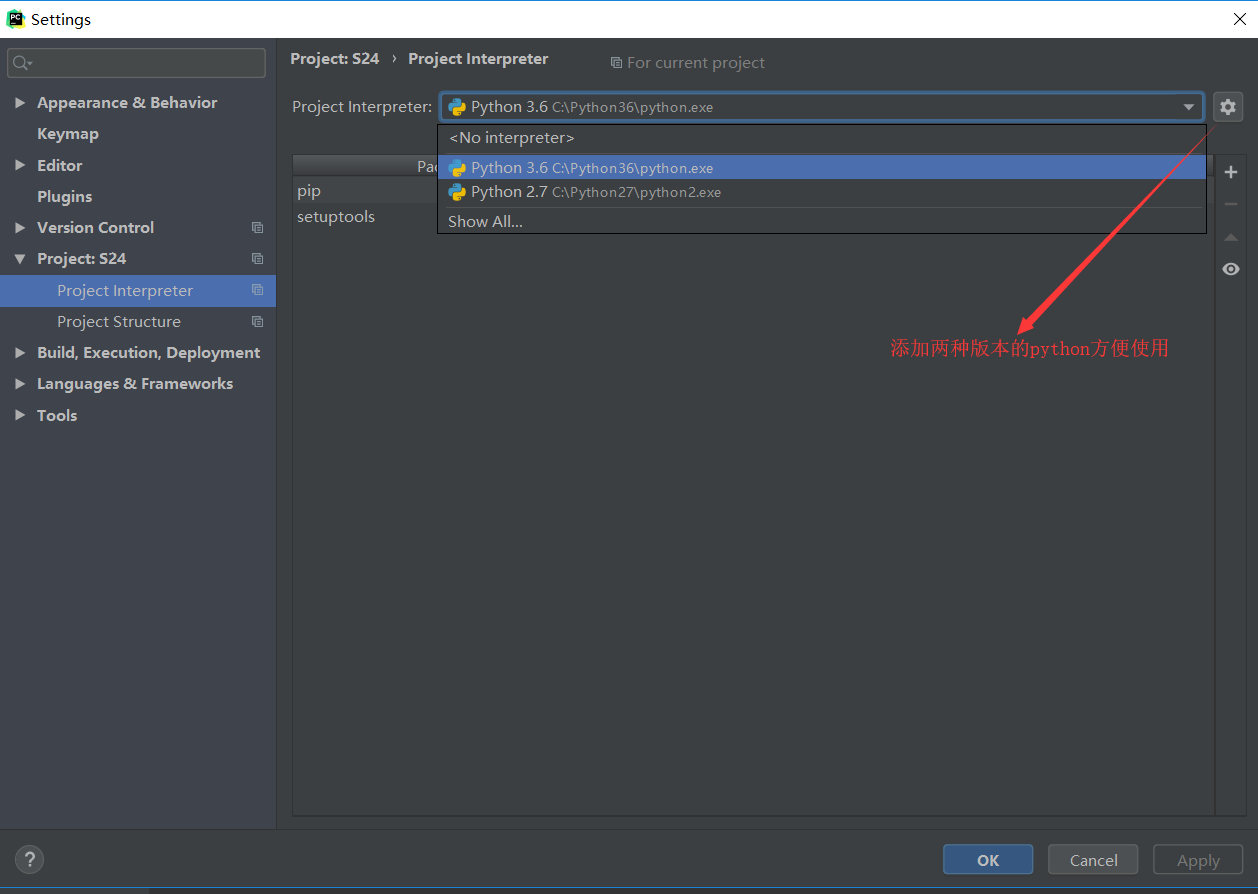Click the minus icon to uninstall package
Screen dimensions: 1258x894
pos(1231,204)
